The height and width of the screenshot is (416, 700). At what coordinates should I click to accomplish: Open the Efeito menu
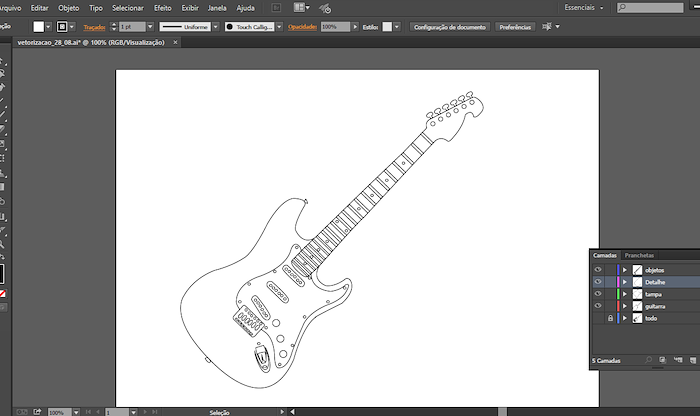[162, 8]
